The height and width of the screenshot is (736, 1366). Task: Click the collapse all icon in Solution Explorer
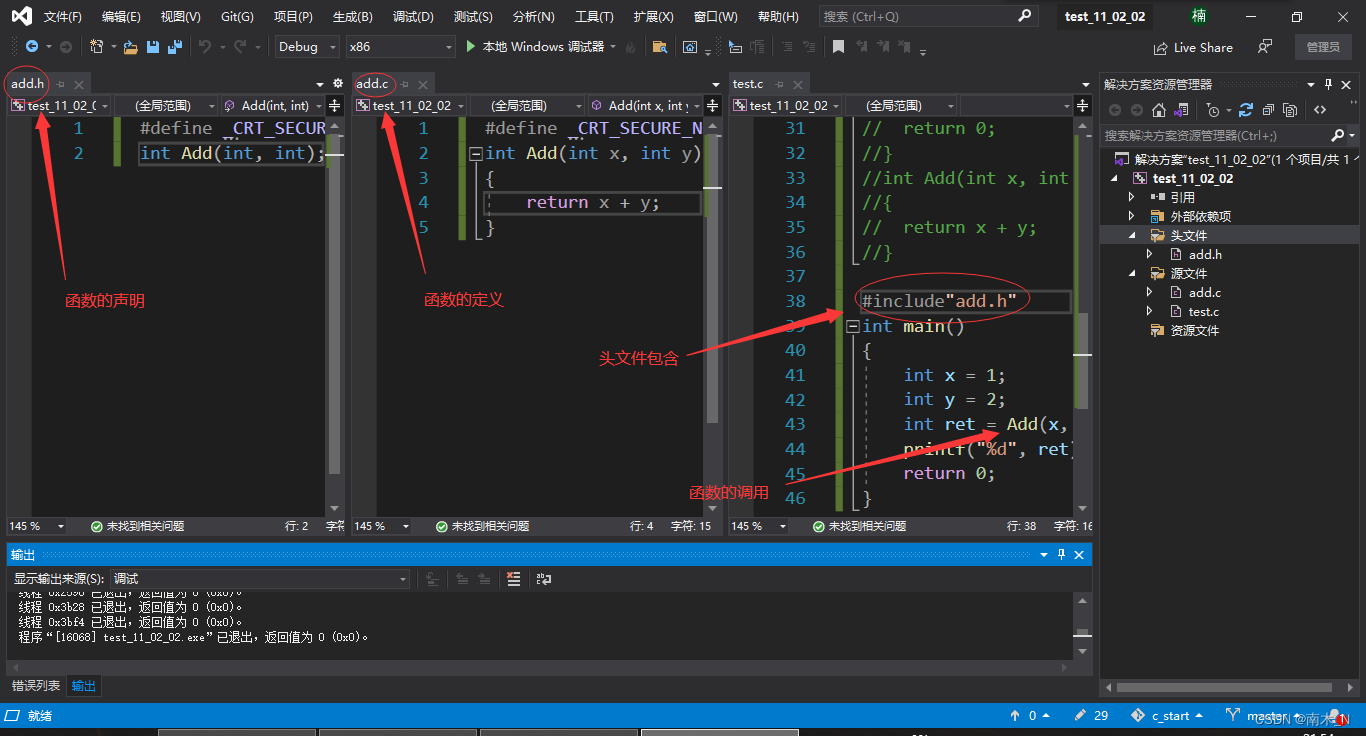point(1268,110)
